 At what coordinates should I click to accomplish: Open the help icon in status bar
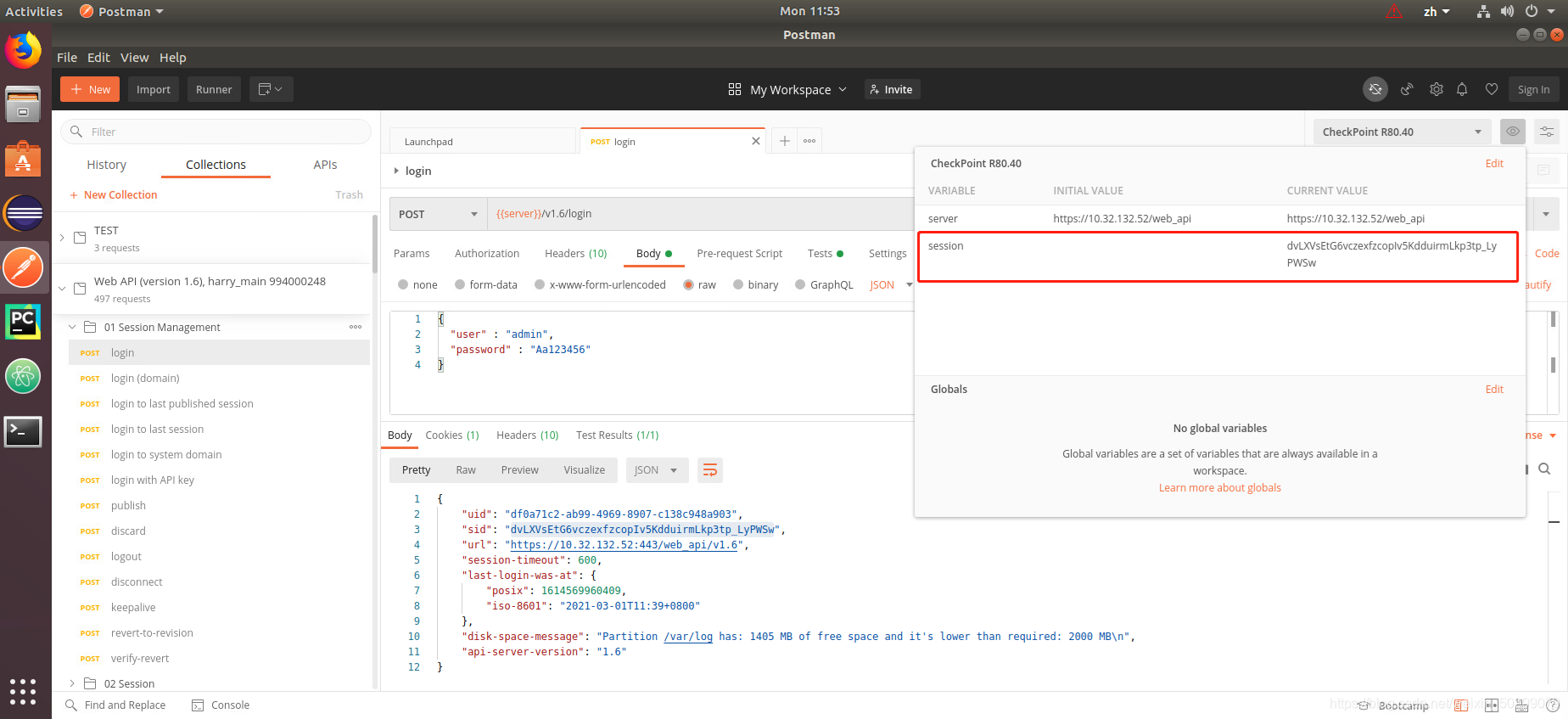1553,705
